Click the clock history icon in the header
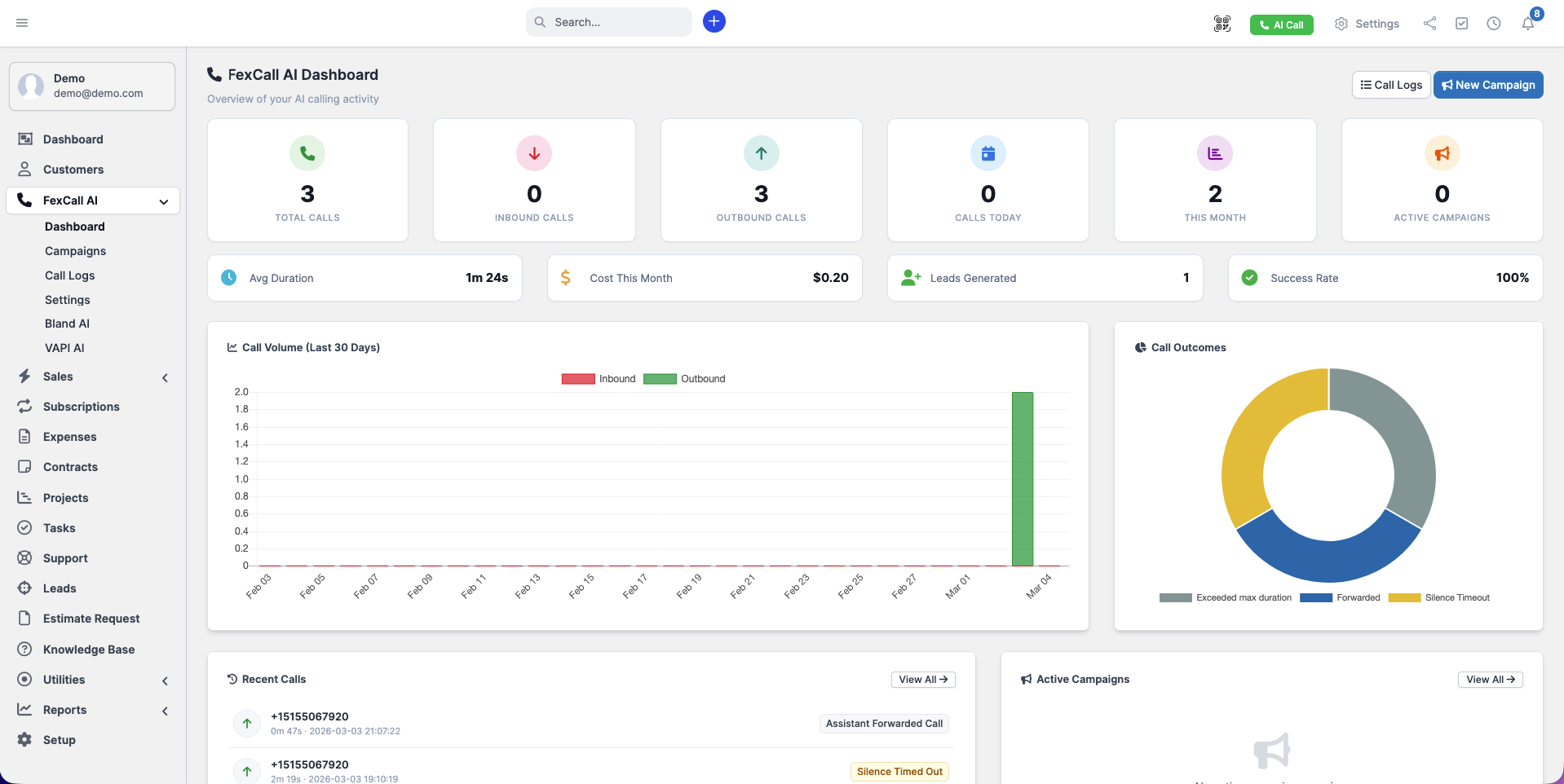Image resolution: width=1564 pixels, height=784 pixels. [x=1495, y=24]
